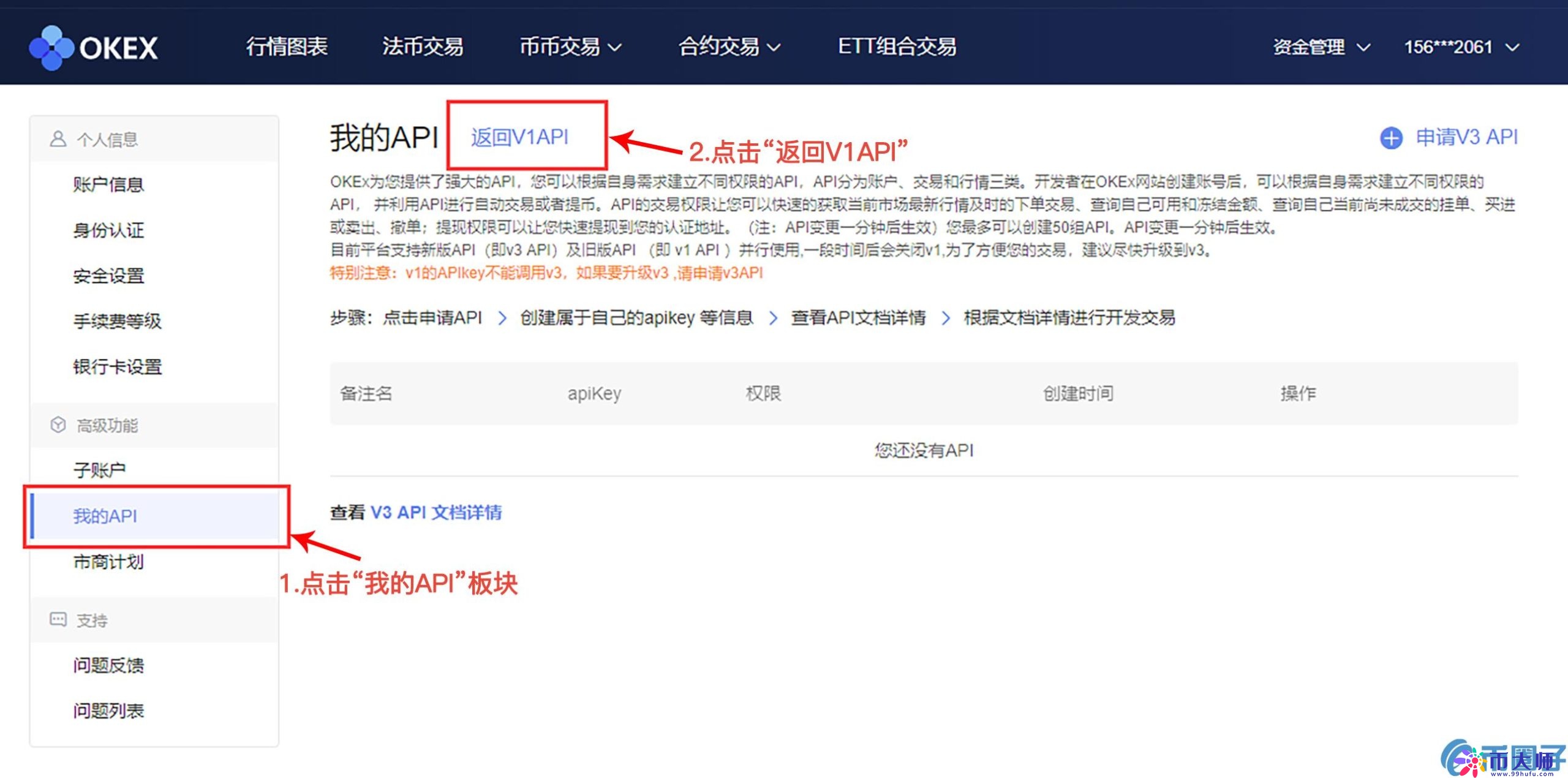The height and width of the screenshot is (778, 1568).
Task: Open 行情图表 in the top navigation
Action: pyautogui.click(x=287, y=47)
